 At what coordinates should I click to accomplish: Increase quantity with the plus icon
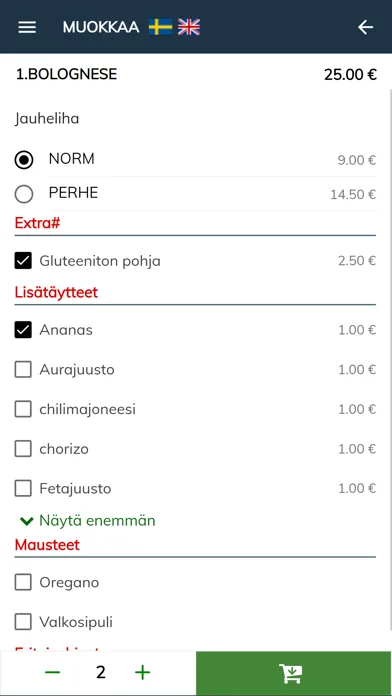point(143,672)
